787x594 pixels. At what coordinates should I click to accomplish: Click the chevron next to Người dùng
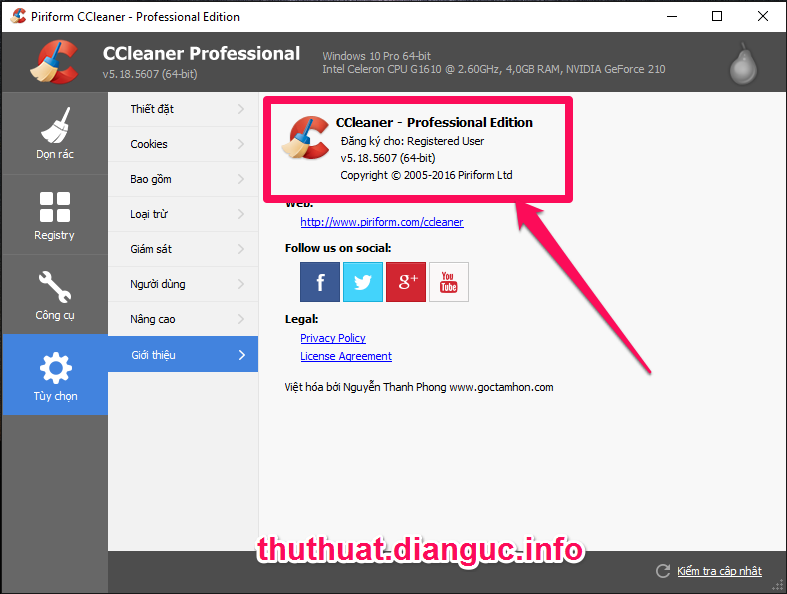tap(241, 284)
